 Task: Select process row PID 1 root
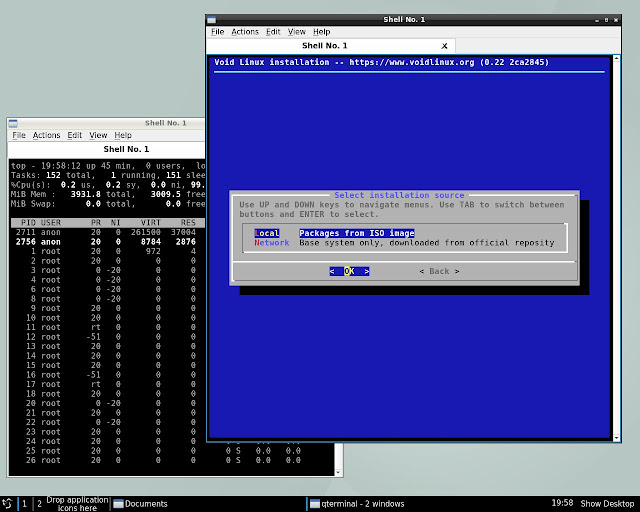pos(108,251)
